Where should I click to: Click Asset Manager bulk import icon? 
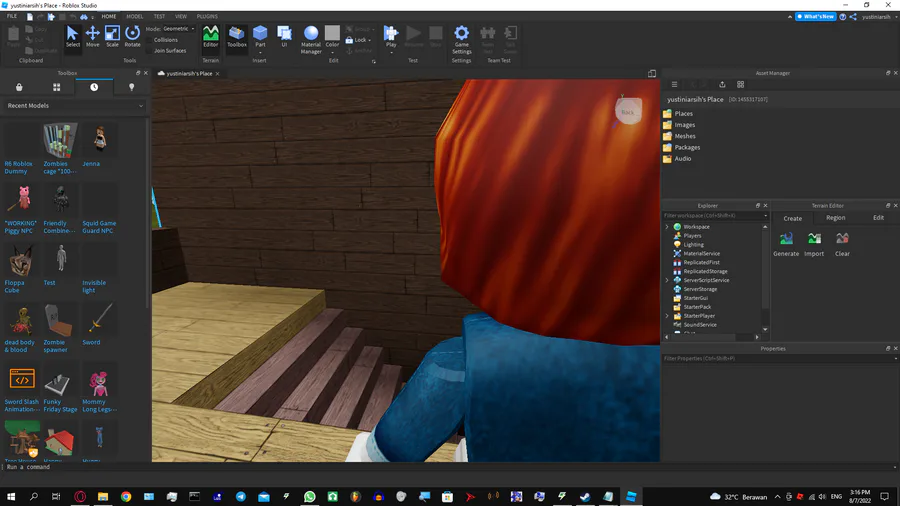tap(722, 84)
